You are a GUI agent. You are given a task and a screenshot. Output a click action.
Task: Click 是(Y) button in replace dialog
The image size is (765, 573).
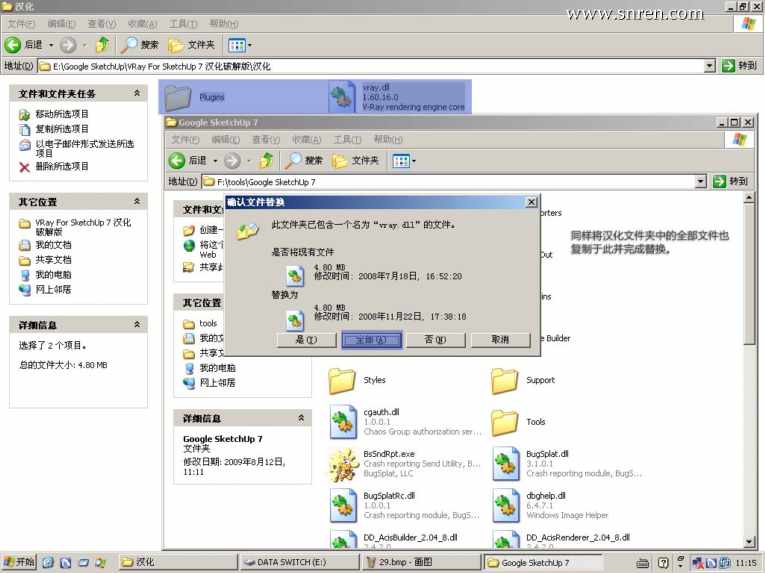tap(306, 340)
